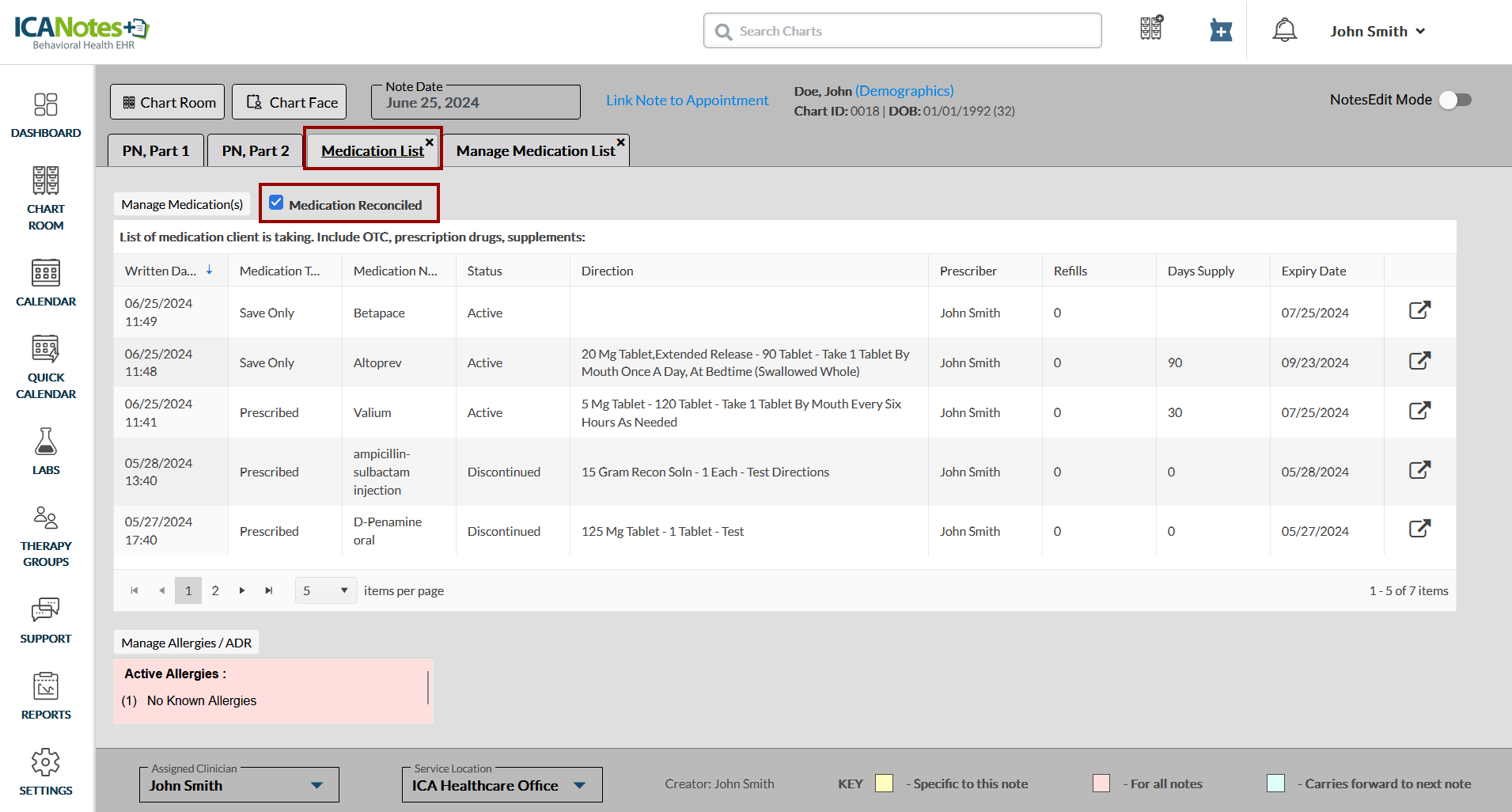Open the items per page dropdown
The height and width of the screenshot is (812, 1512).
click(x=326, y=590)
